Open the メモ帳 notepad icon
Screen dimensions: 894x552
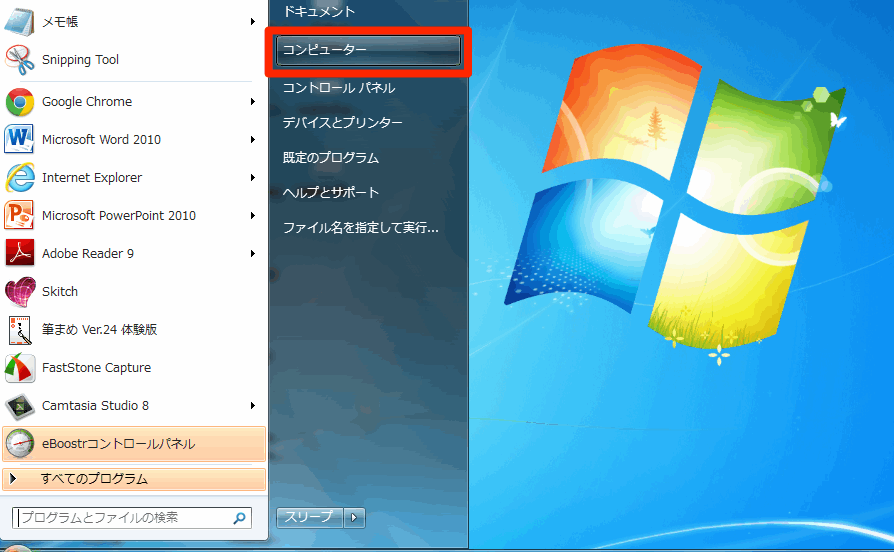(x=19, y=22)
